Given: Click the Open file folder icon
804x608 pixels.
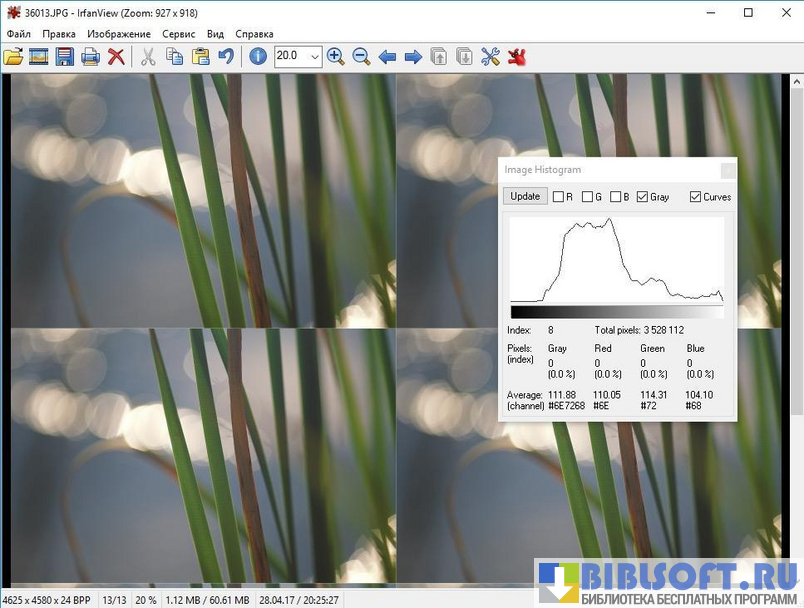Looking at the screenshot, I should click(13, 57).
